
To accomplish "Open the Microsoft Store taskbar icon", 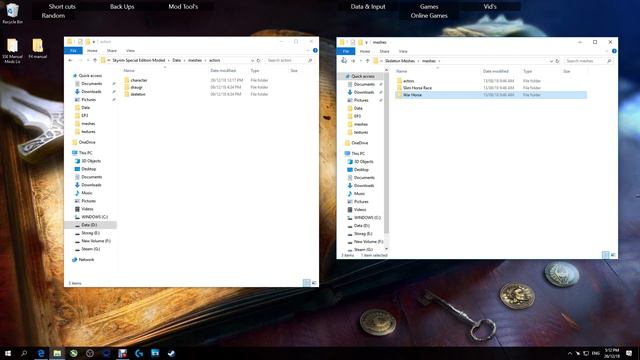I will pyautogui.click(x=155, y=353).
